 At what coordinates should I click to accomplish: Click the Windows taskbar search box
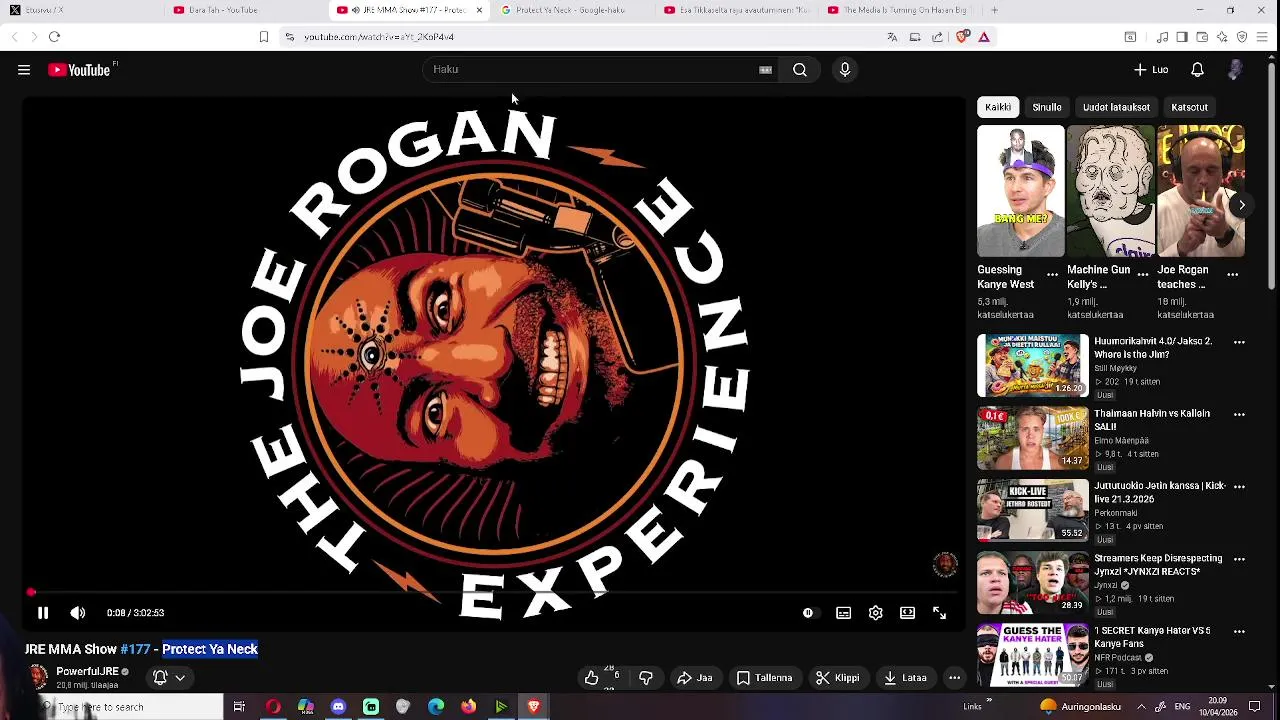(132, 707)
